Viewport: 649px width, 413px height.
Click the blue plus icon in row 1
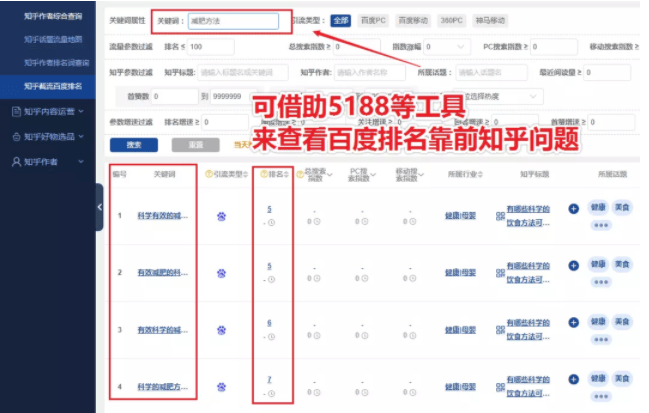[573, 209]
